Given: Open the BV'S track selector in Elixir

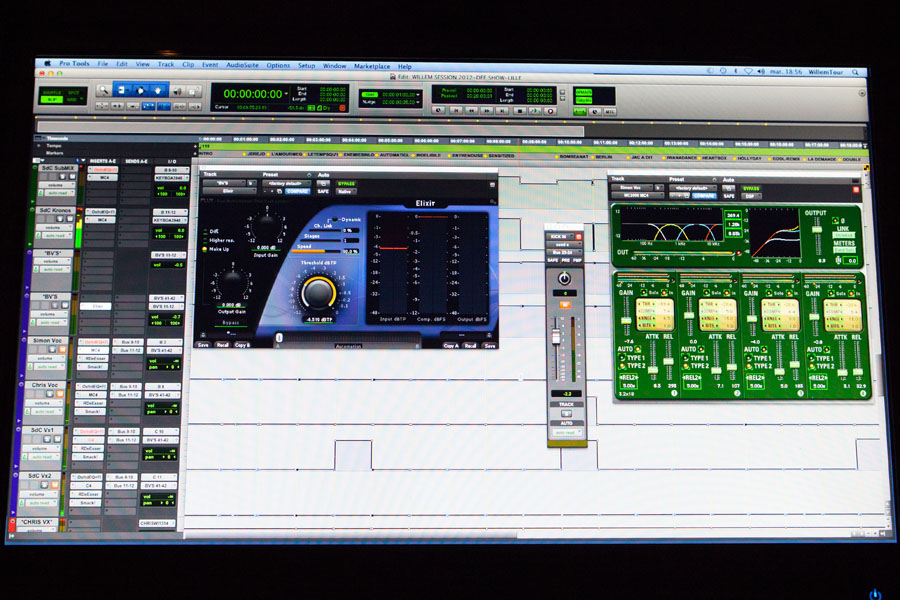Looking at the screenshot, I should (224, 183).
